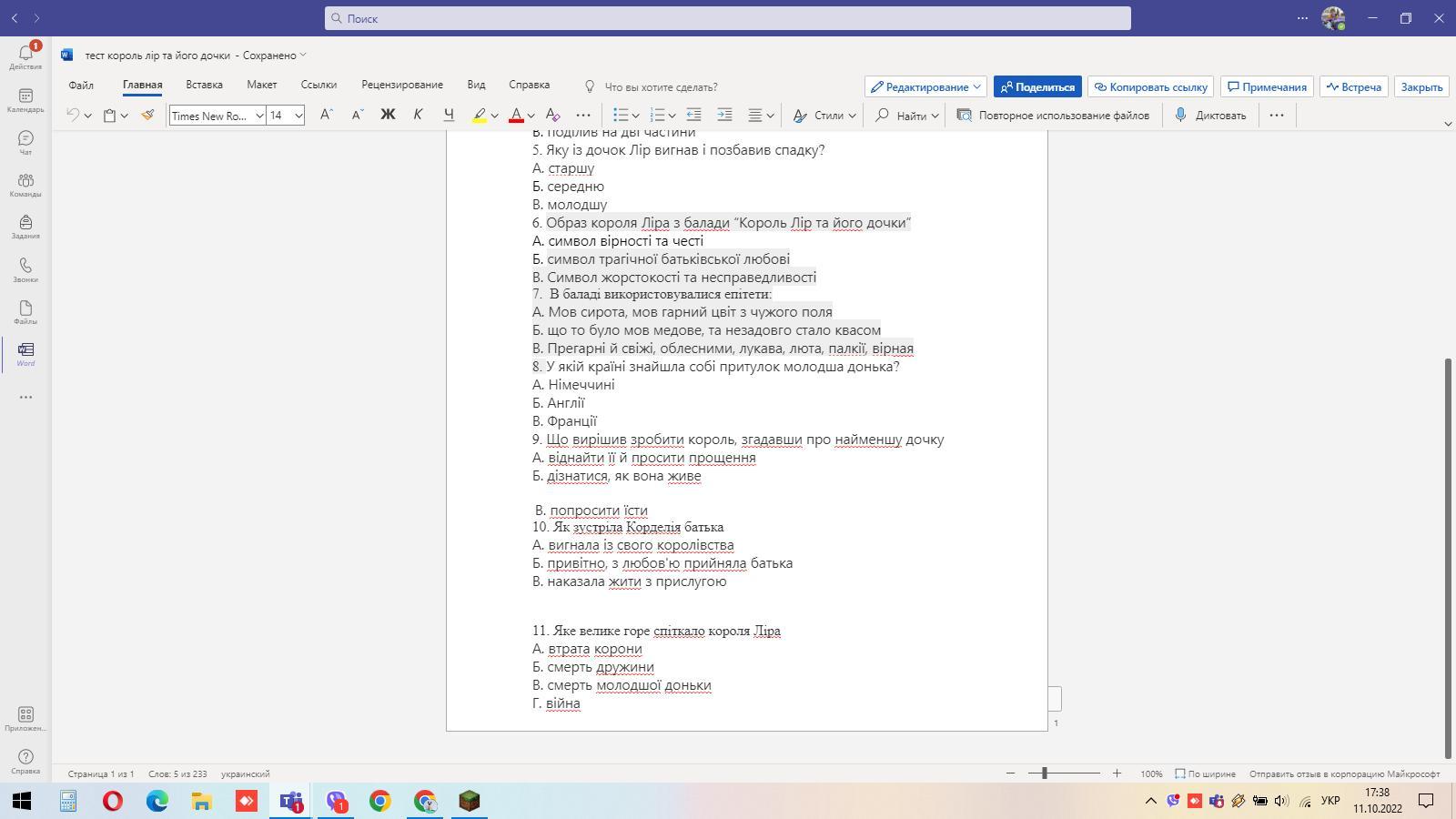Open the Apps (Приложения) store in sidebar

pyautogui.click(x=25, y=719)
